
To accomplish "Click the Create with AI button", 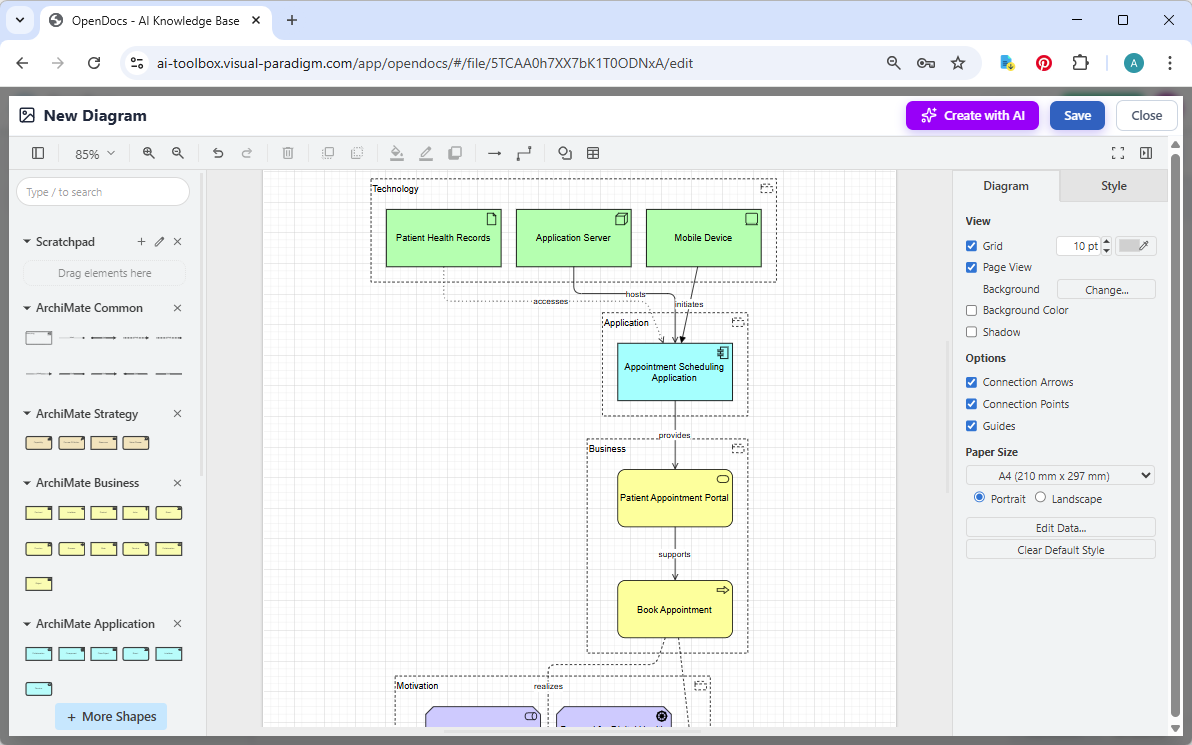I will (972, 115).
